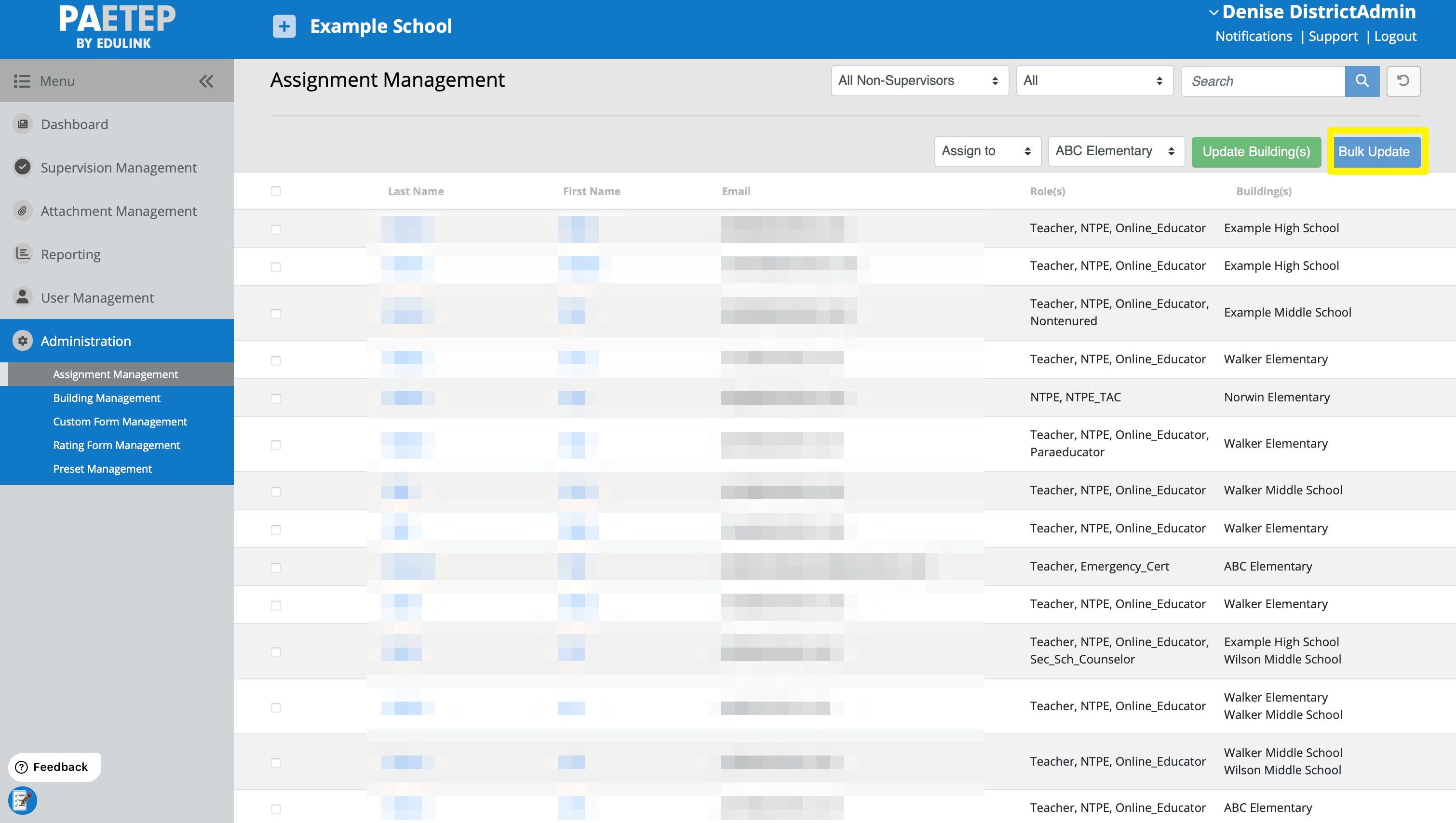Click the User Management person icon
1456x823 pixels.
coord(23,297)
